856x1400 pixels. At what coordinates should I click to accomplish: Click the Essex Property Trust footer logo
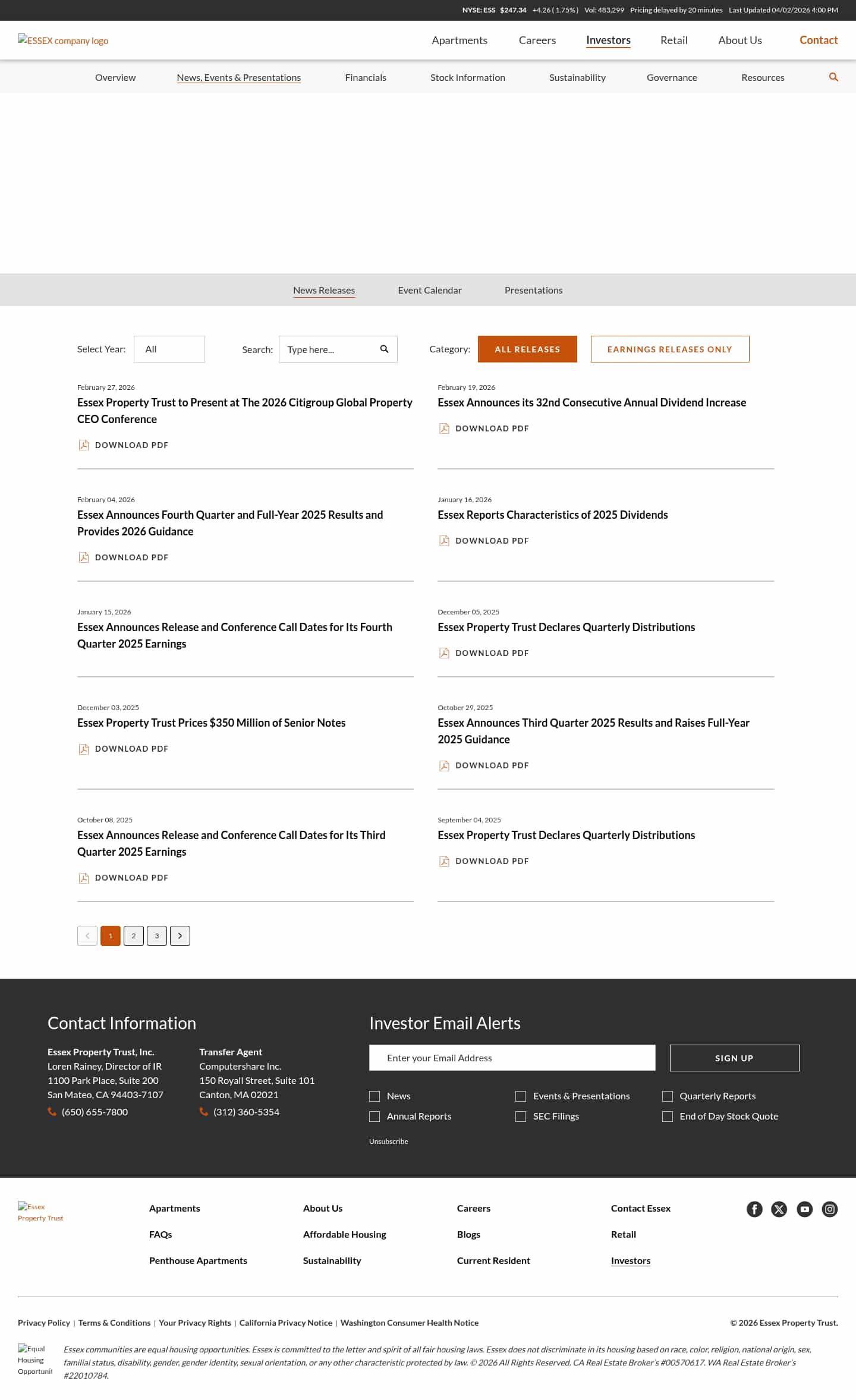40,1212
